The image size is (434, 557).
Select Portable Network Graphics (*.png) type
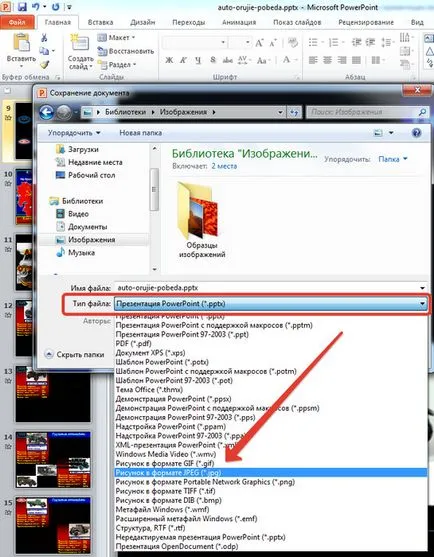point(271,482)
